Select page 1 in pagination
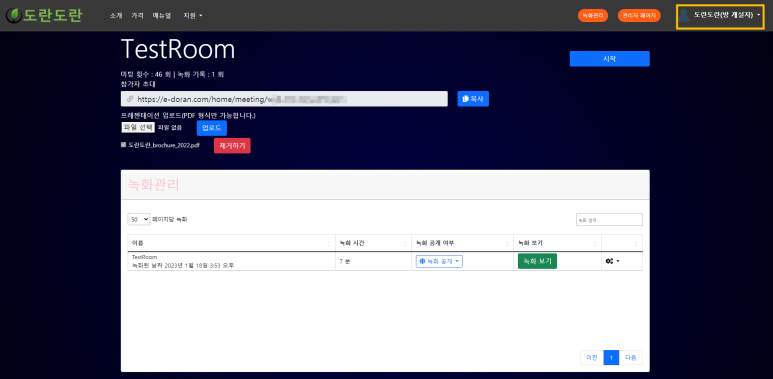This screenshot has height=379, width=773. pyautogui.click(x=611, y=358)
